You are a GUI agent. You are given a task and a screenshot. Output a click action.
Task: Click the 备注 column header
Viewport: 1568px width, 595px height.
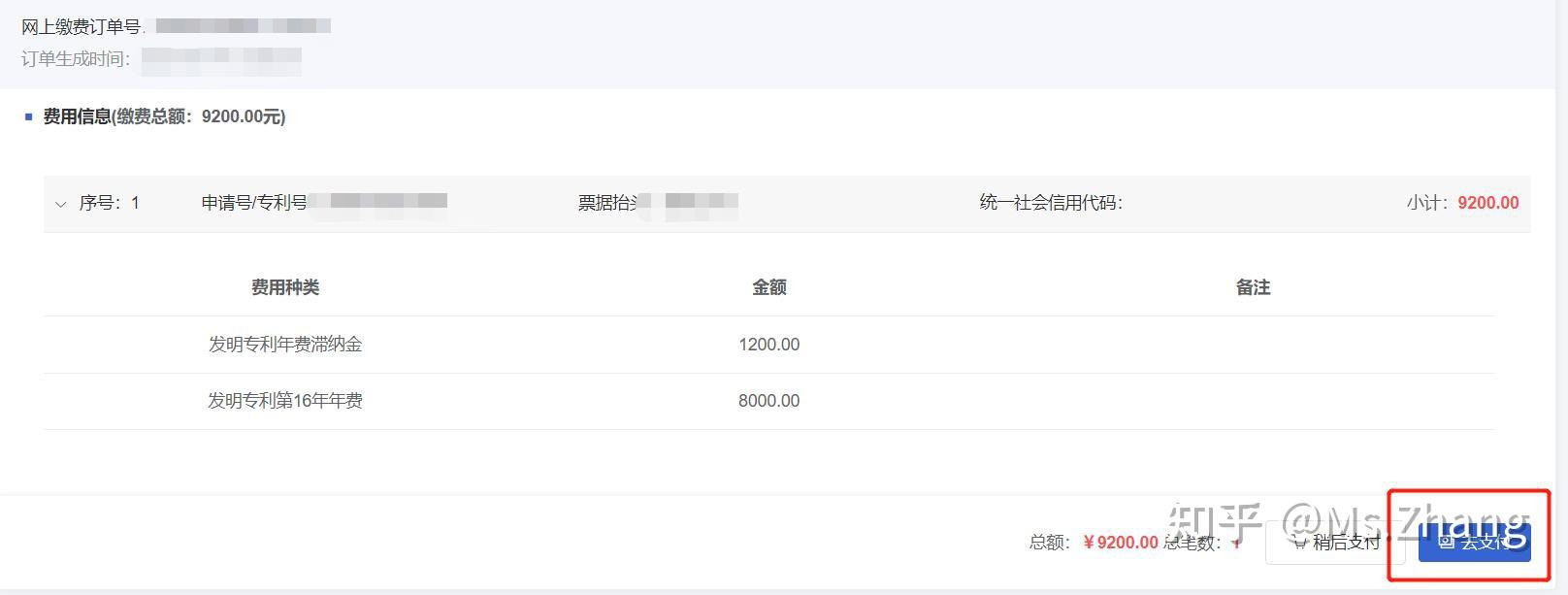pyautogui.click(x=1253, y=287)
